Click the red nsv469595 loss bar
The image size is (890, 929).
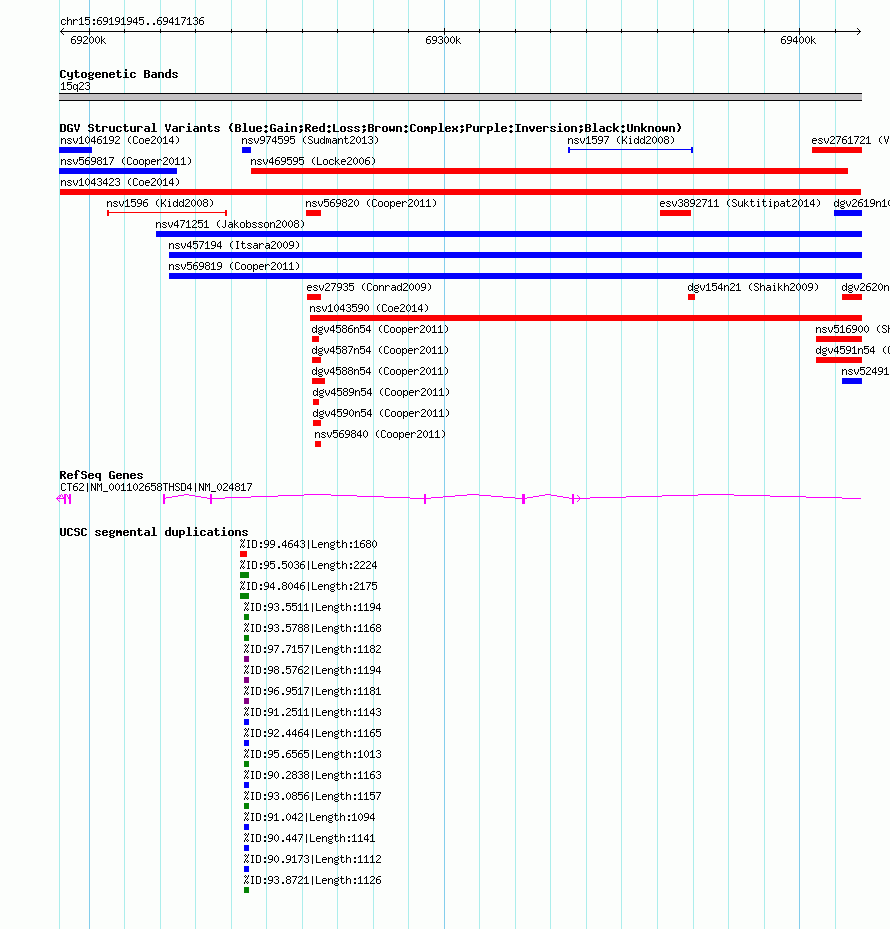coord(549,171)
